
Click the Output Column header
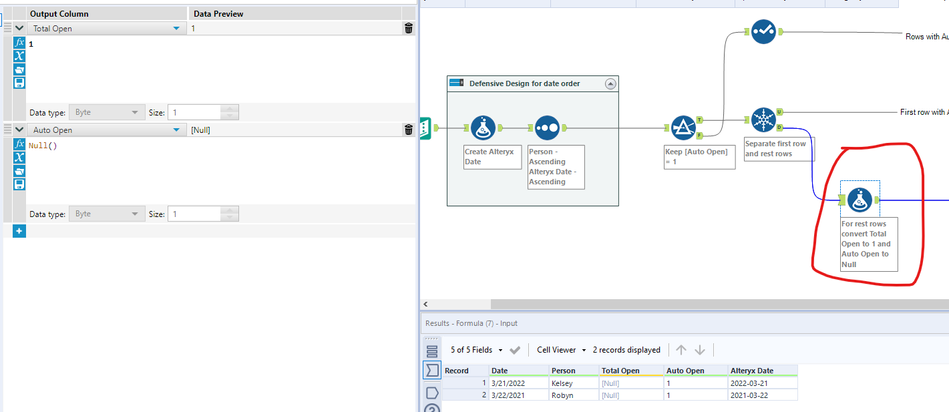[59, 13]
